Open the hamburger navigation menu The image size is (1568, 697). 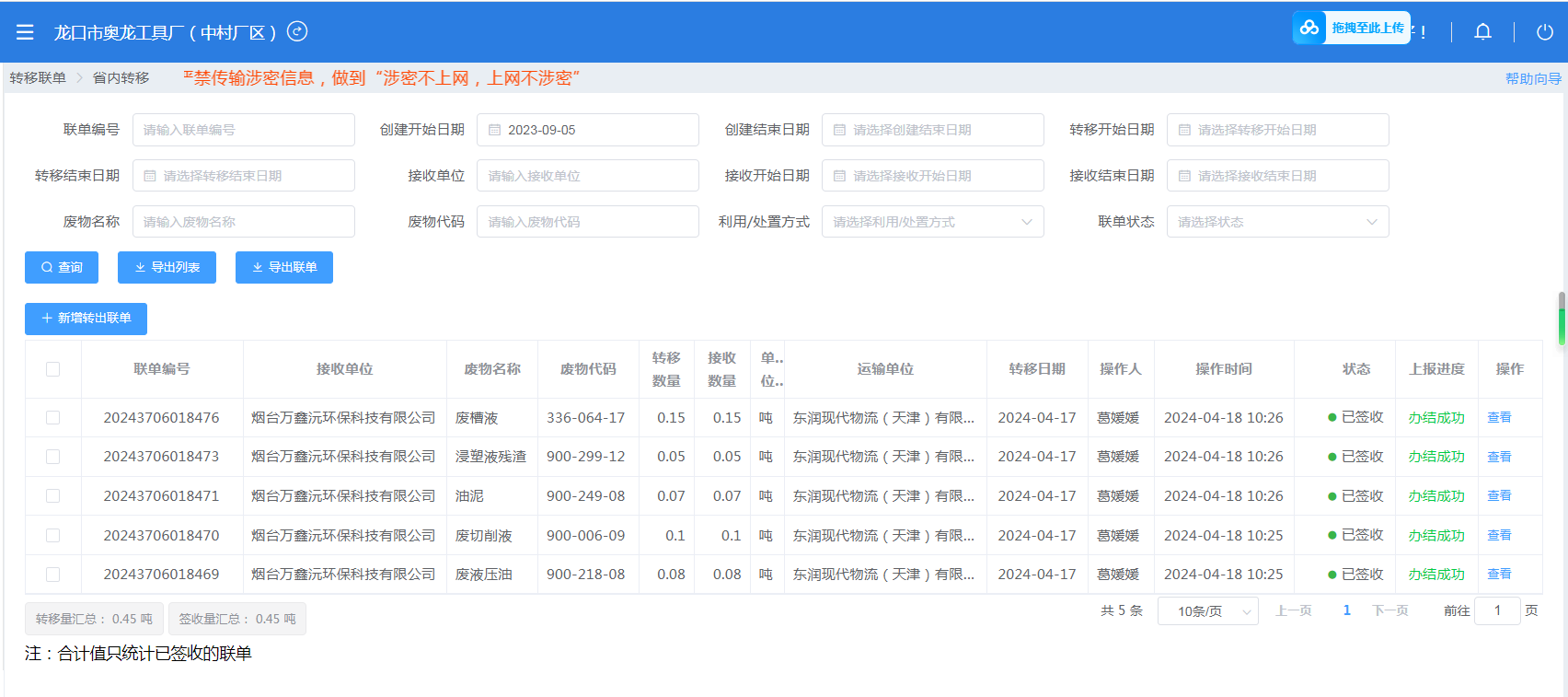click(x=25, y=32)
